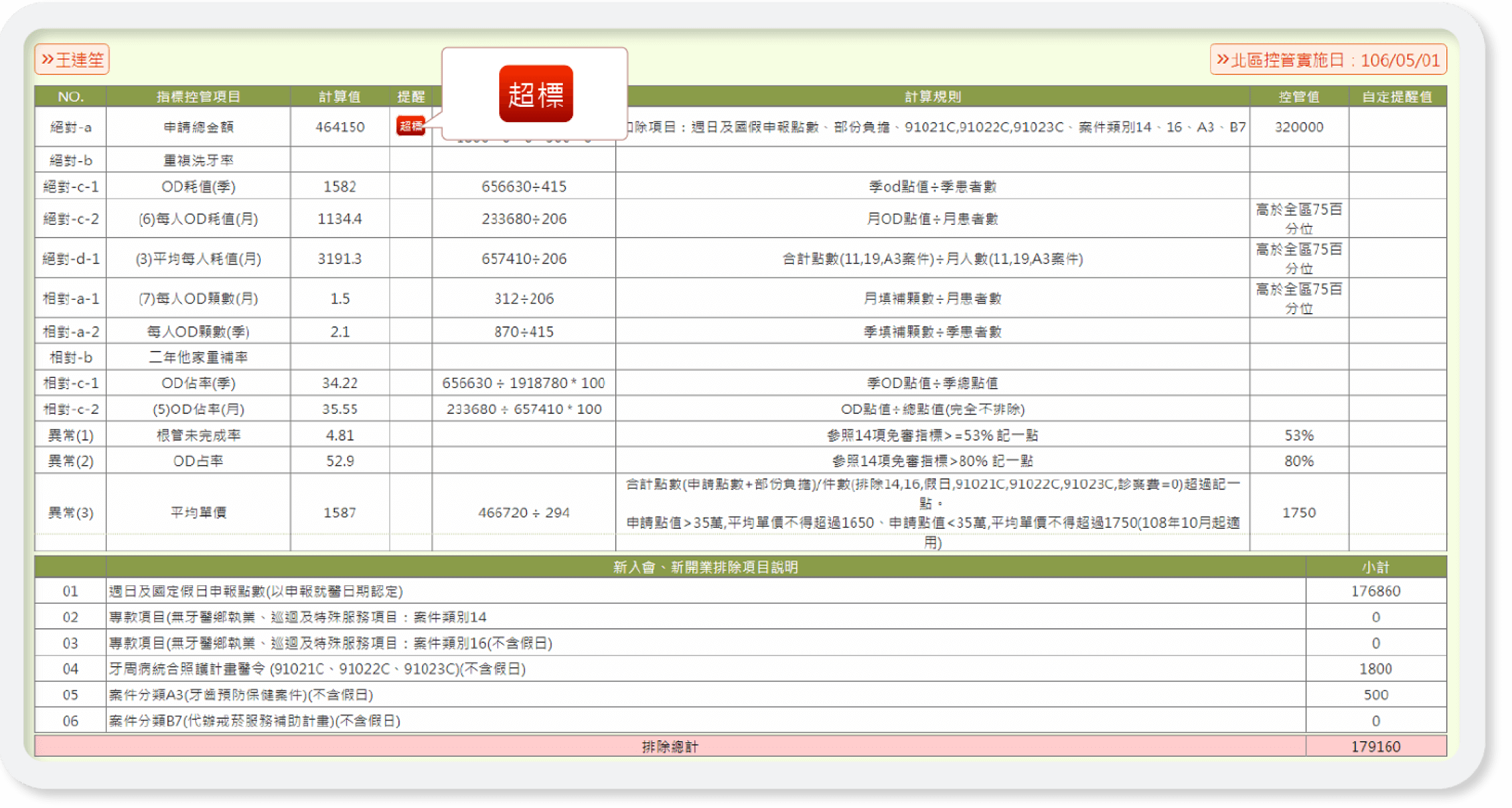This screenshot has height=808, width=1512.
Task: Click the 重複洗牙率 row label
Action: (198, 160)
